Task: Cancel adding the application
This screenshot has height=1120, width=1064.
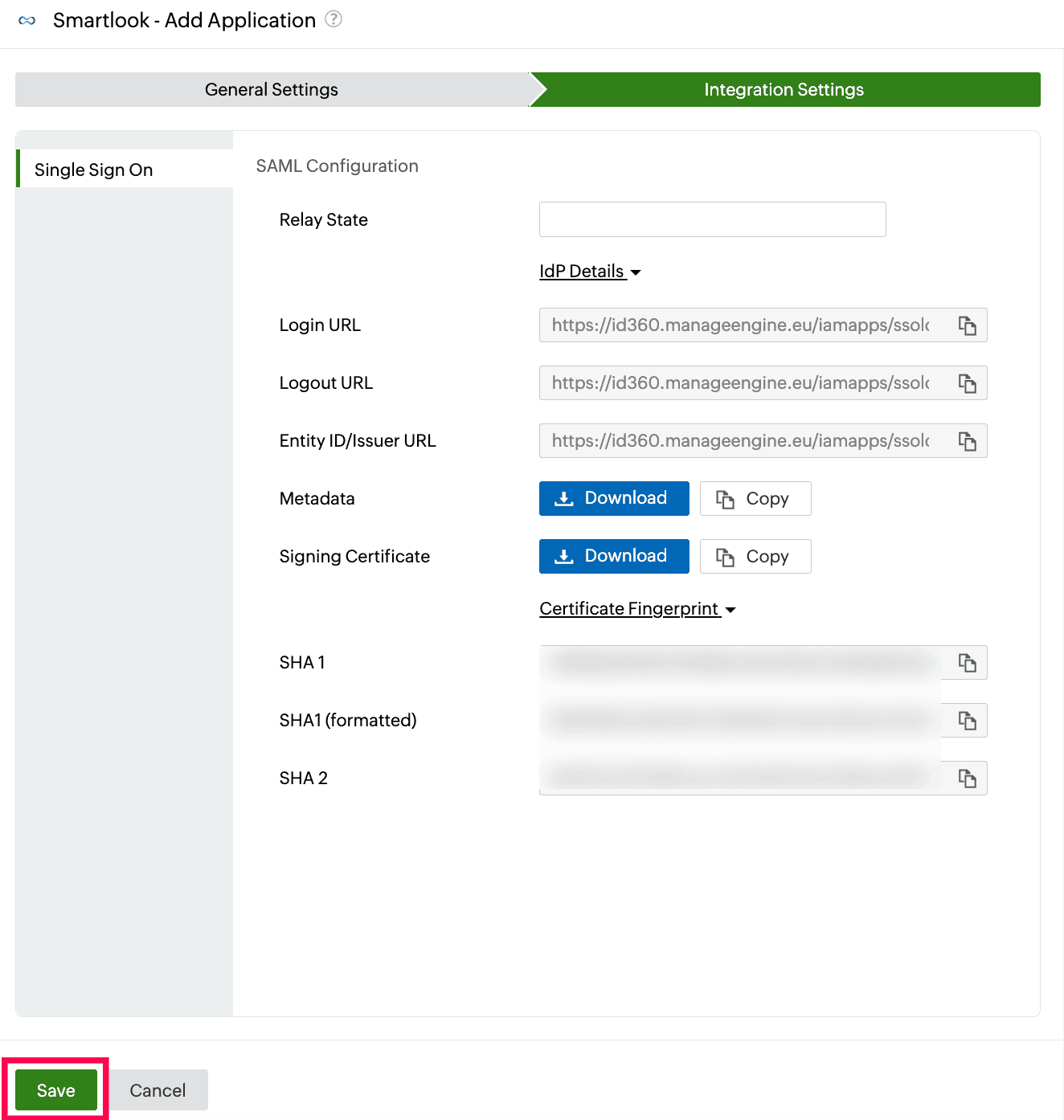Action: (158, 1089)
